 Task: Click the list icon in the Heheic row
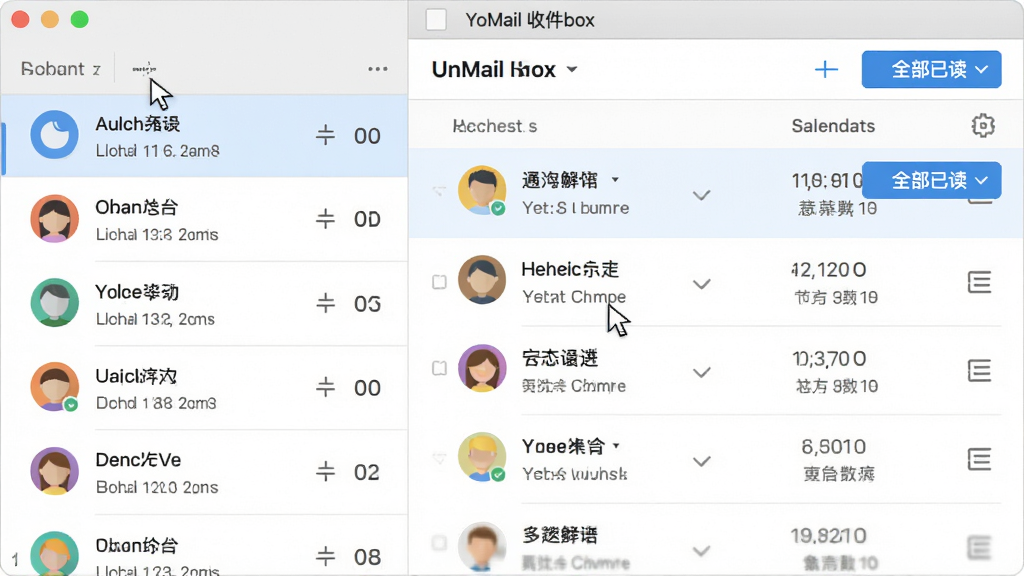tap(979, 282)
